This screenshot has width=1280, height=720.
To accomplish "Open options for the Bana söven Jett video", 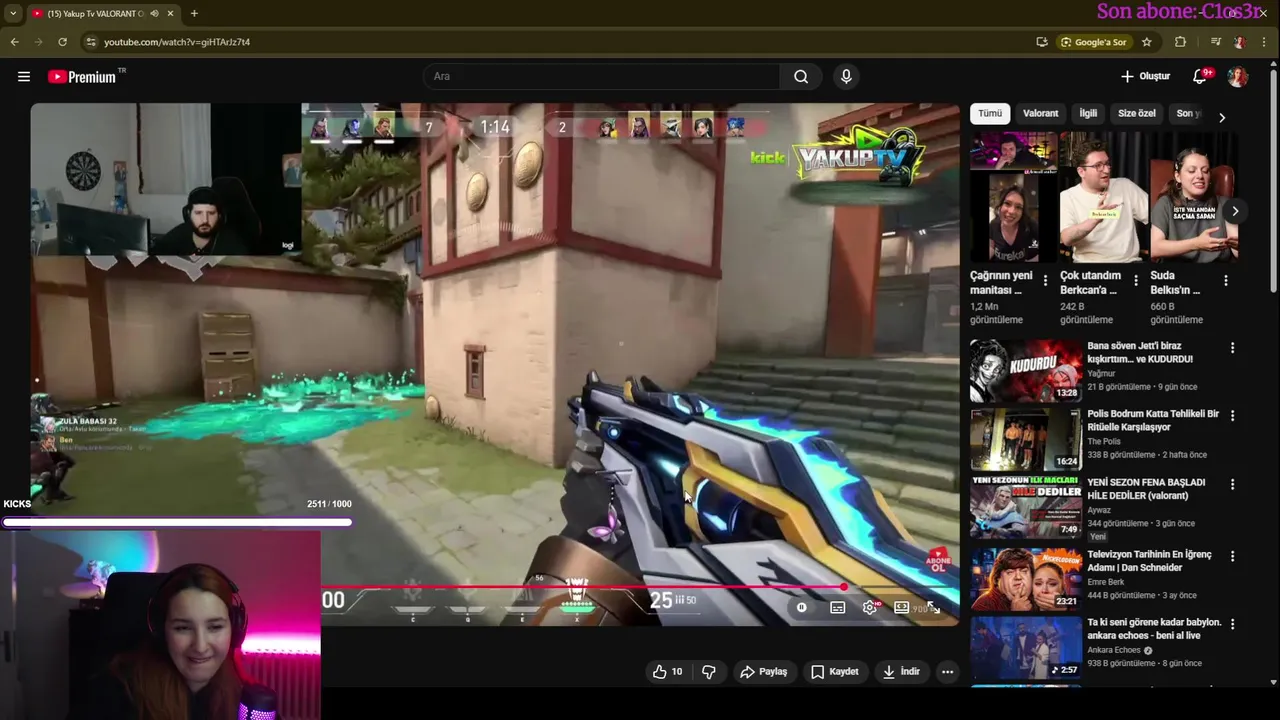I will pyautogui.click(x=1232, y=348).
